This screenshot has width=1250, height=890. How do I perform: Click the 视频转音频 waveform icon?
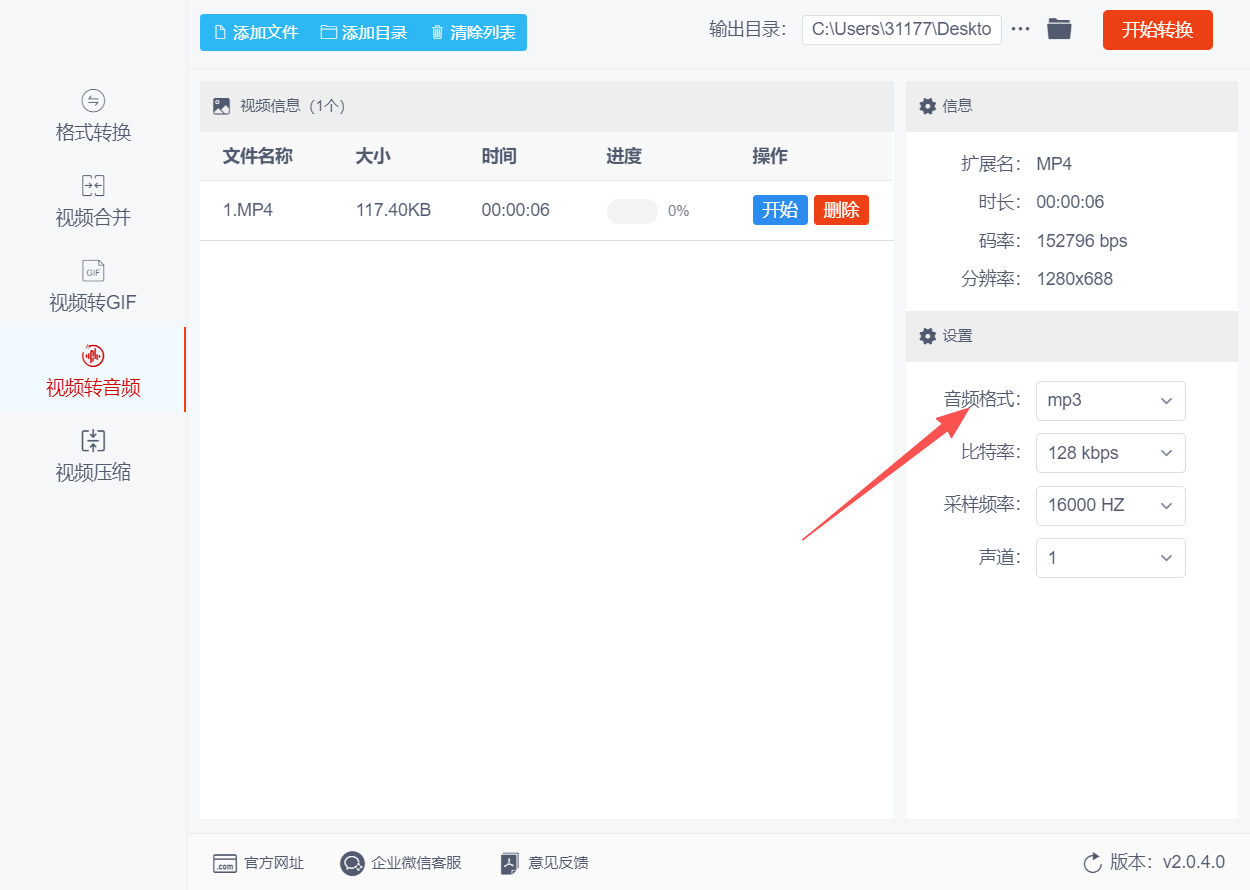[93, 356]
